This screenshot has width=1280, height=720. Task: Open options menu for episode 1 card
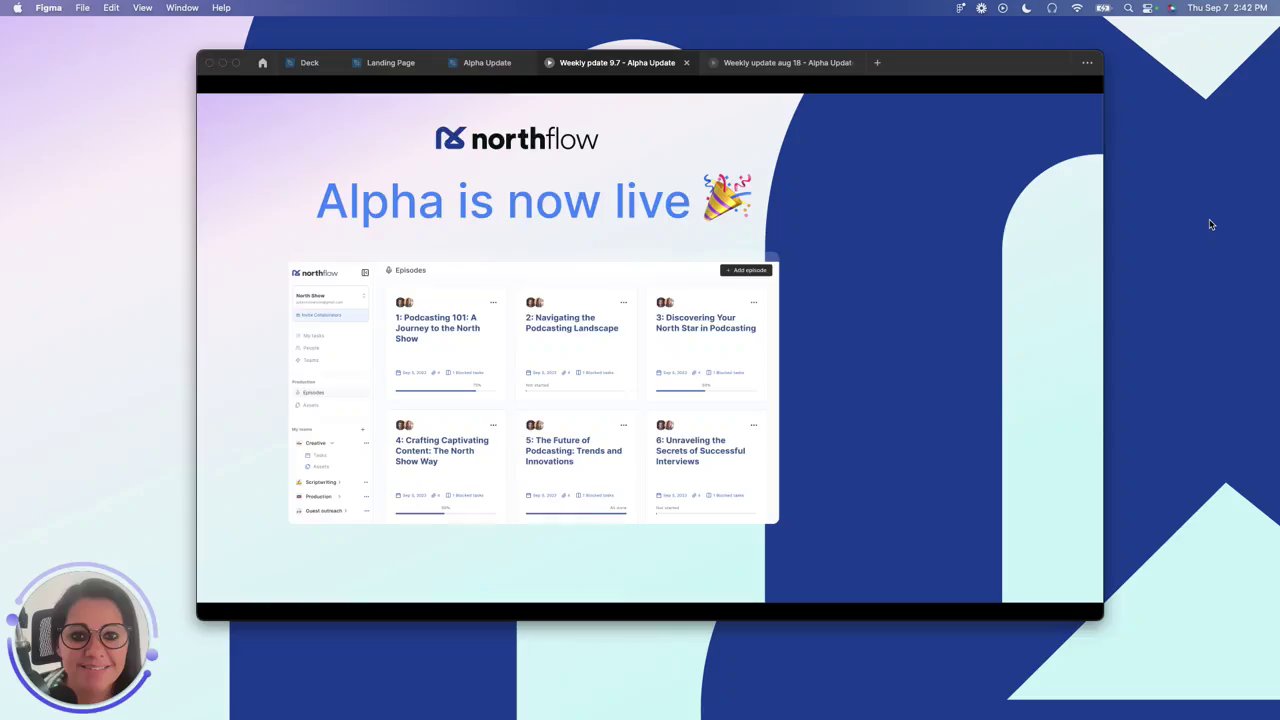[x=493, y=302]
